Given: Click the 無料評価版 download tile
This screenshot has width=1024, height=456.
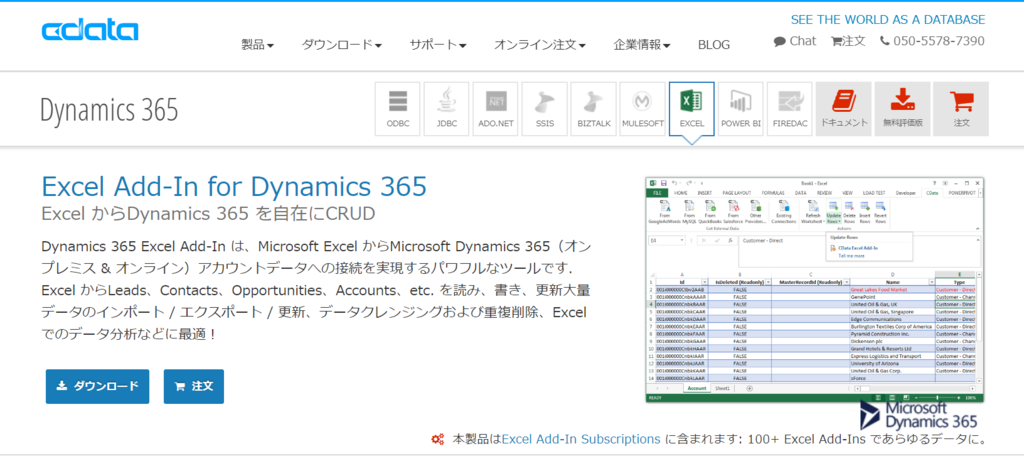Looking at the screenshot, I should (903, 108).
